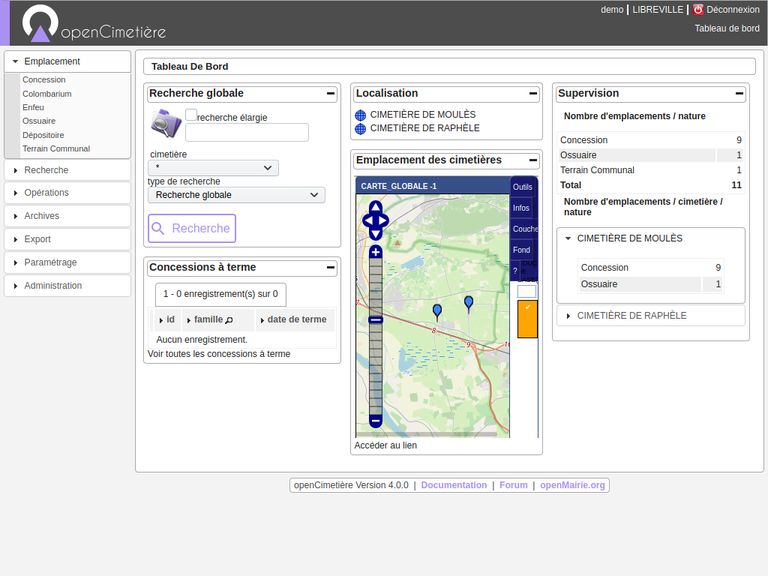The width and height of the screenshot is (768, 576).
Task: Pan the map up with the arrow
Action: (x=375, y=207)
